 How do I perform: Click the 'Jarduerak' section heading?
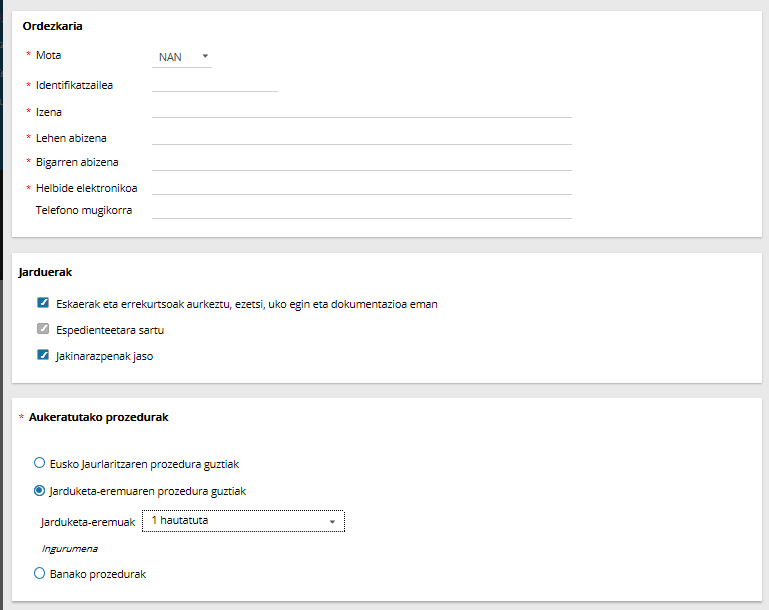click(x=45, y=272)
